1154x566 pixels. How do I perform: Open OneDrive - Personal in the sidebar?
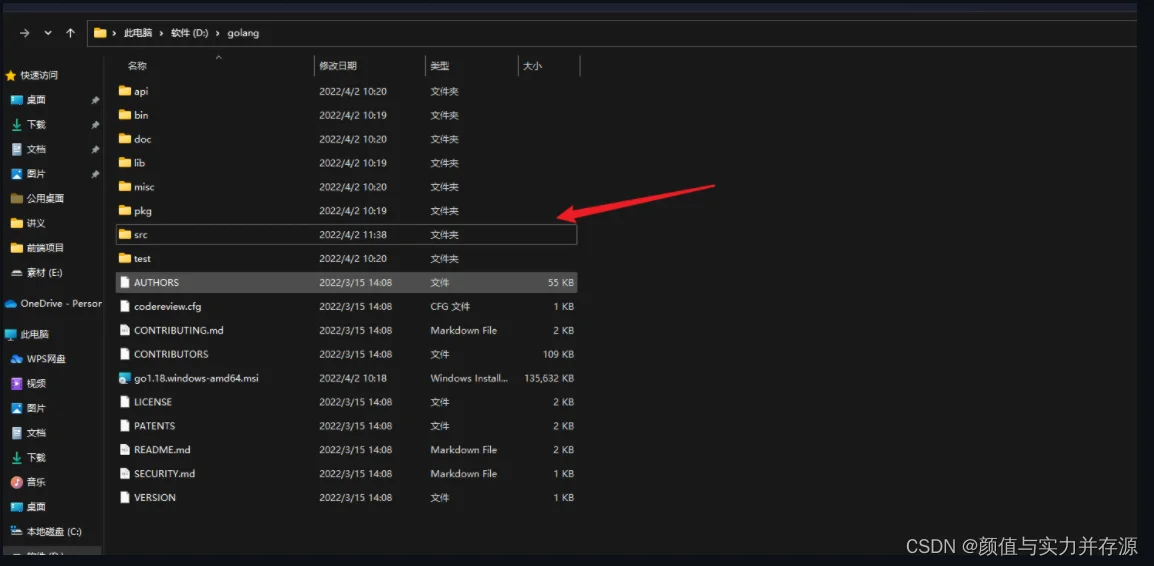click(x=61, y=303)
